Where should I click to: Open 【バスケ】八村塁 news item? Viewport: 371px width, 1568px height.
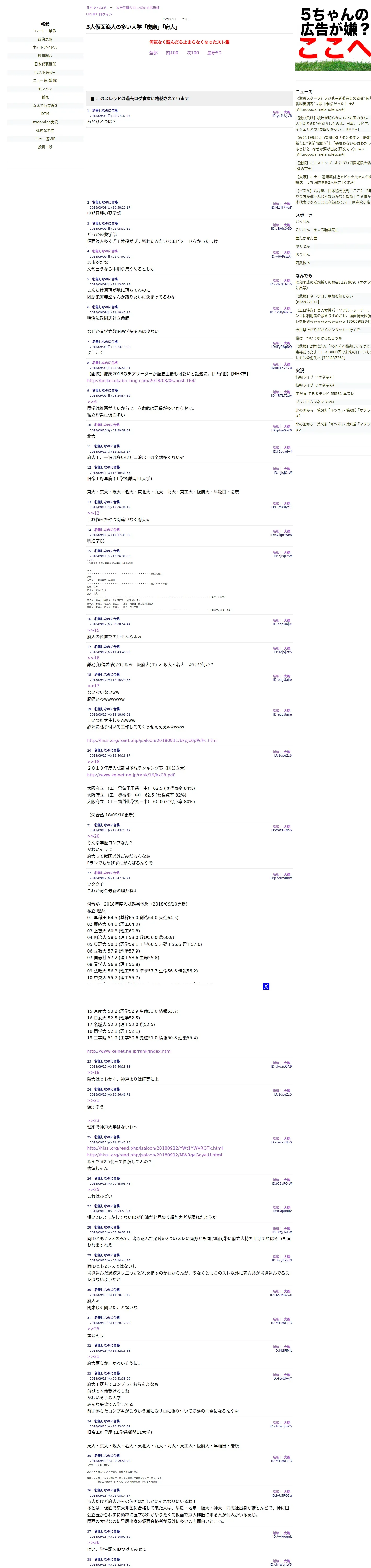click(x=333, y=197)
